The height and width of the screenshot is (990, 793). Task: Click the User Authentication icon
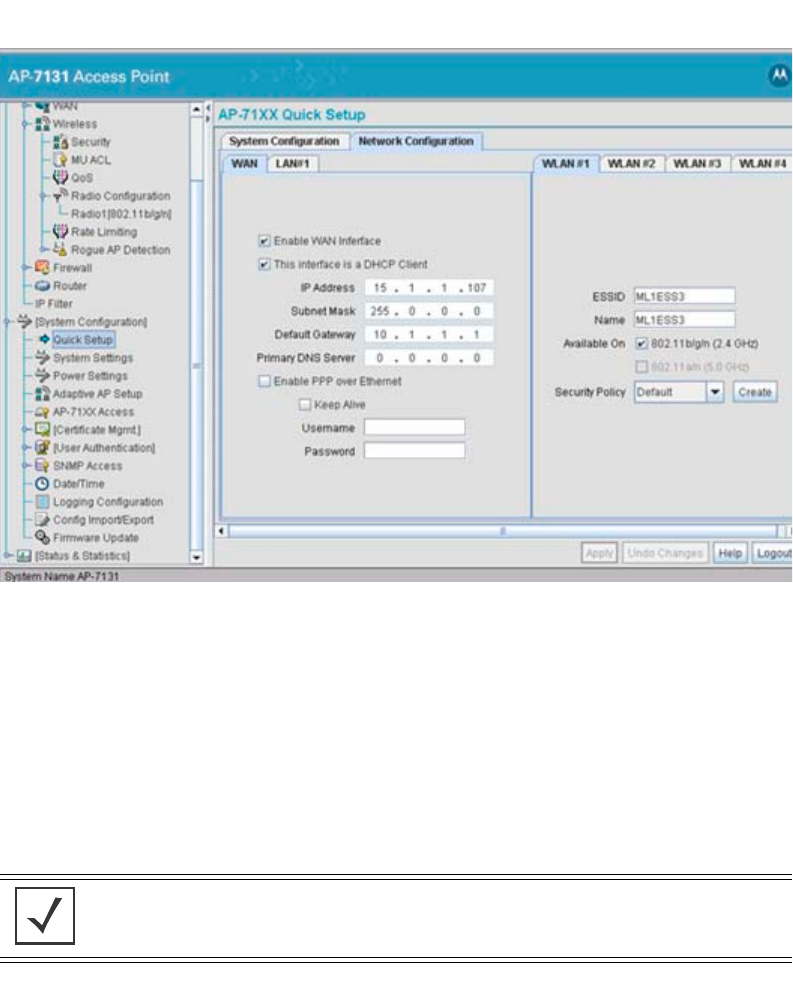pos(42,447)
